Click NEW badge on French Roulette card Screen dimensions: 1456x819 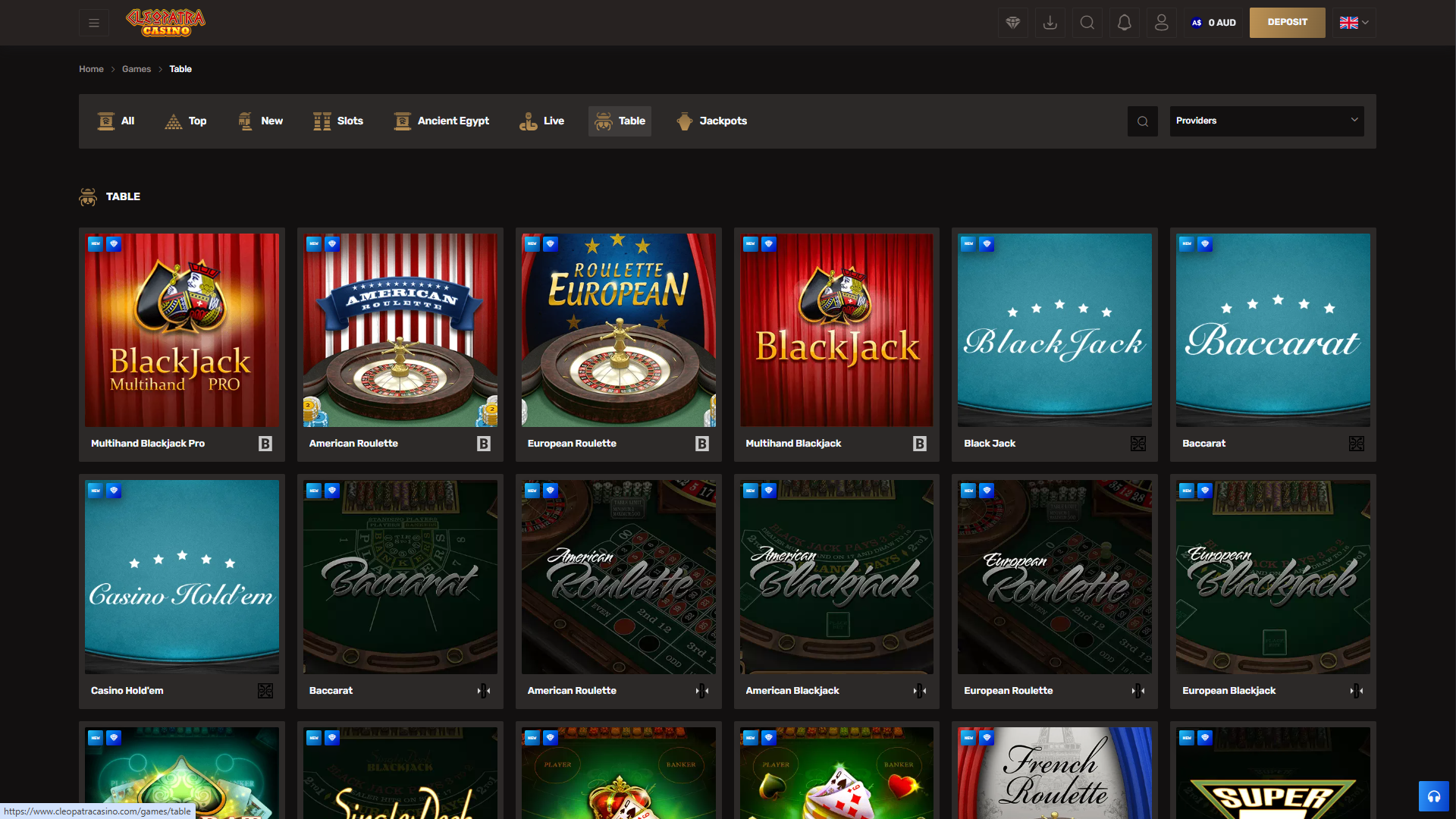point(968,737)
